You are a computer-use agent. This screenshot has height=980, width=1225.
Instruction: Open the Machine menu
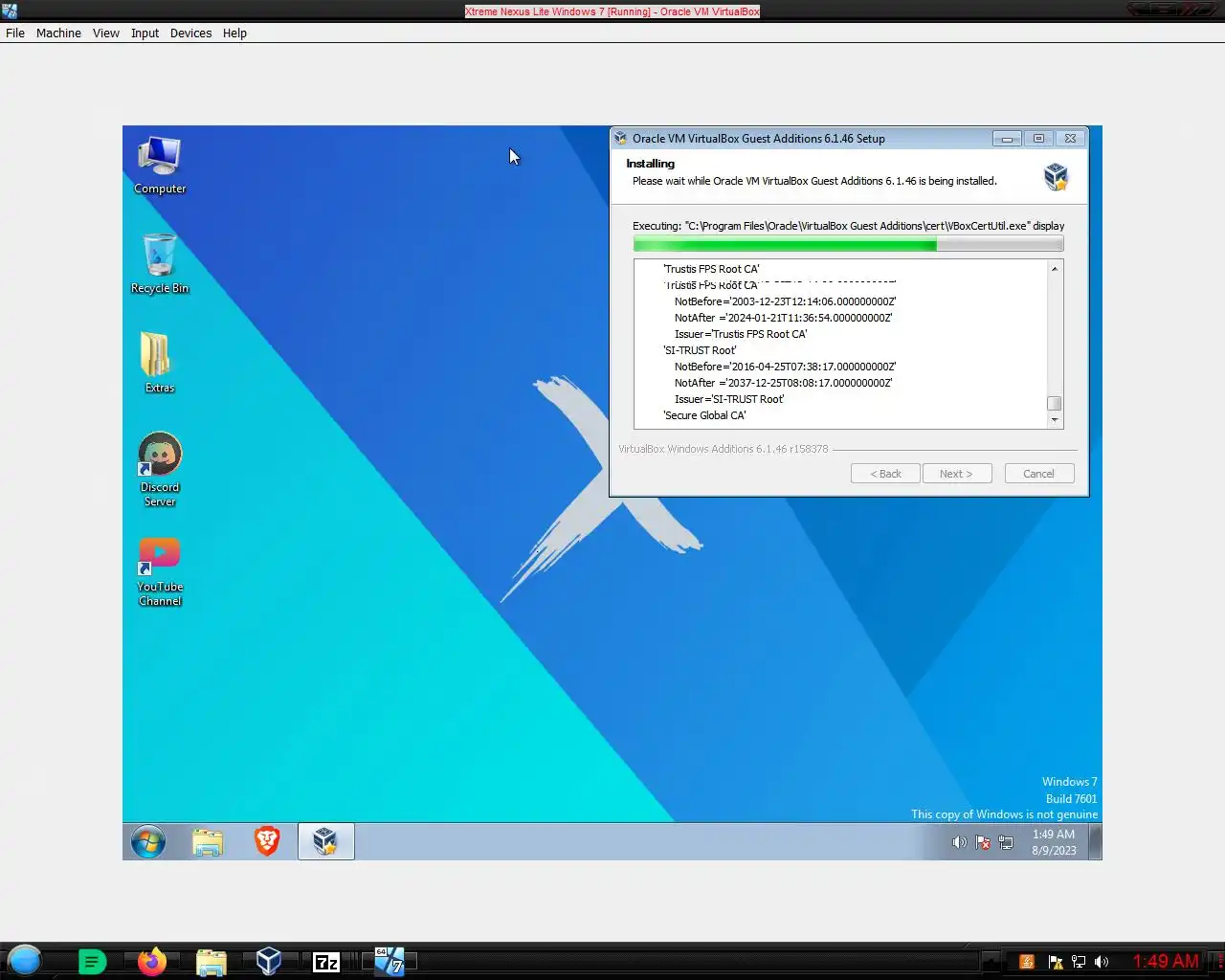(x=58, y=33)
